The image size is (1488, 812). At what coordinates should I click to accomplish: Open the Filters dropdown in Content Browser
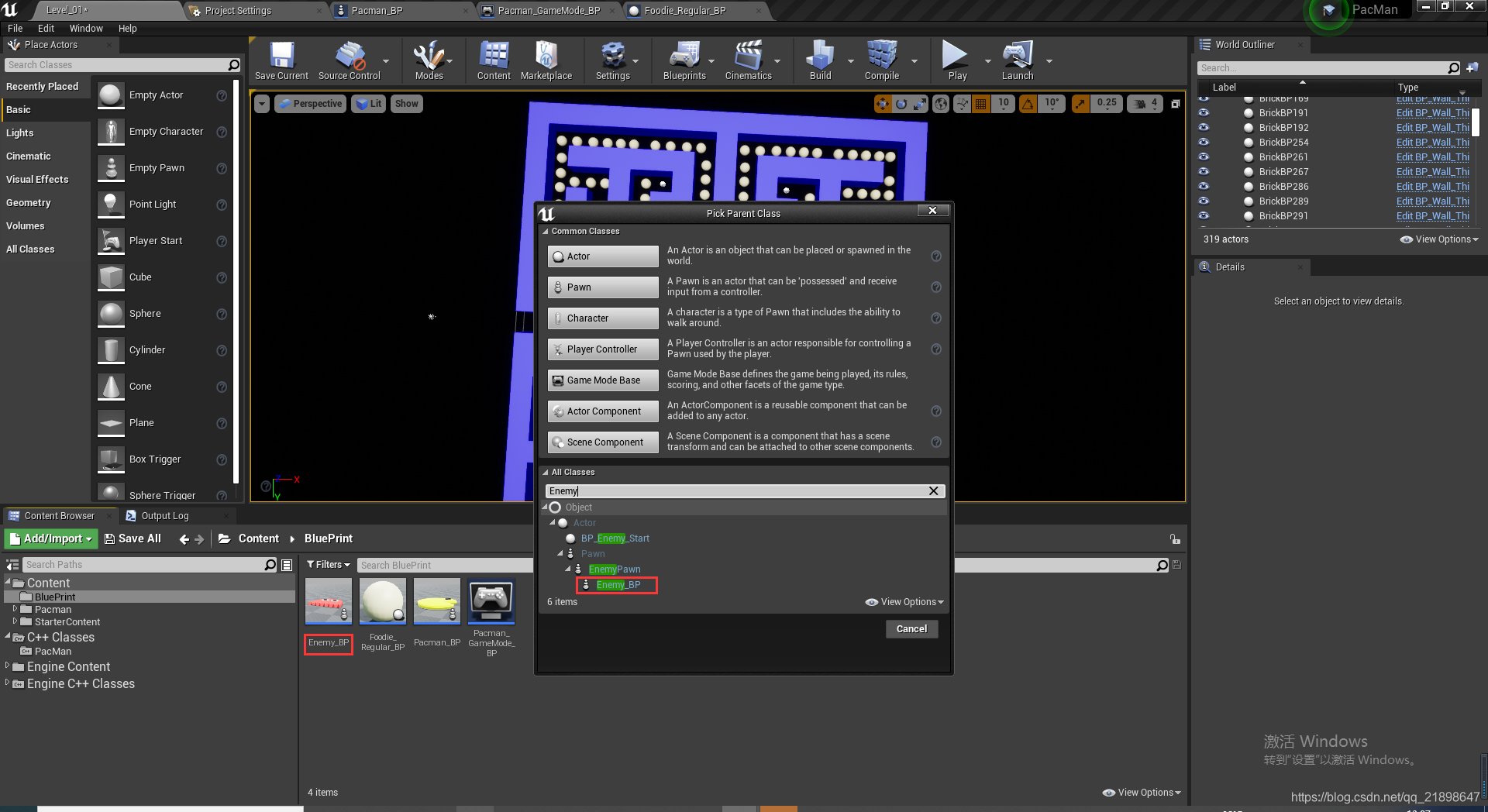click(329, 565)
